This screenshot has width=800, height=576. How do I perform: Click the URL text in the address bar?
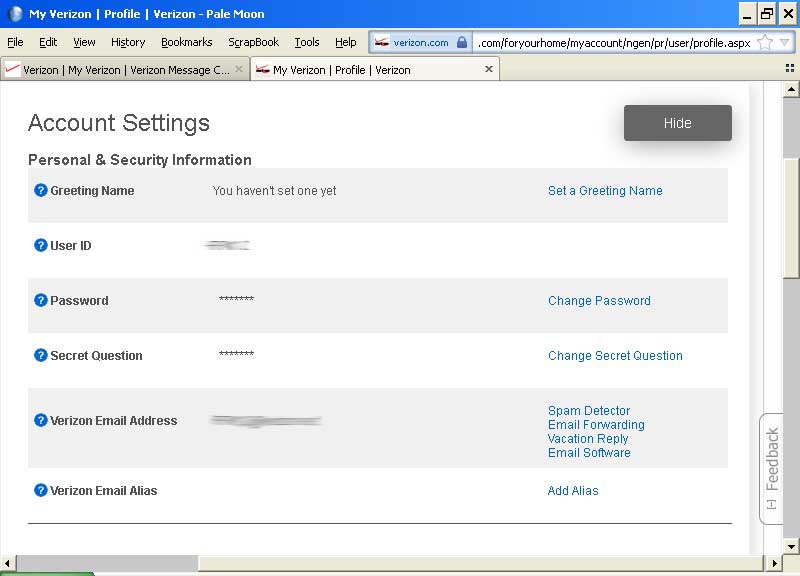[x=614, y=43]
